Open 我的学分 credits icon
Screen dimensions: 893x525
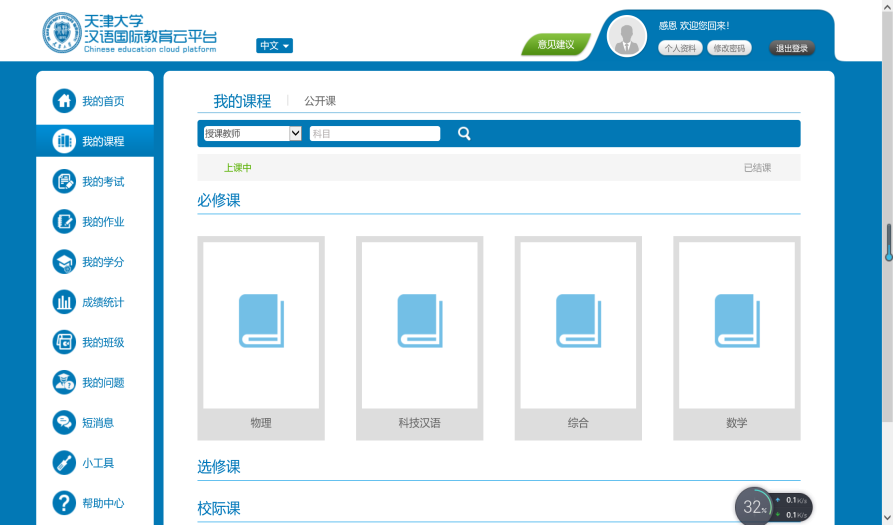[x=64, y=262]
